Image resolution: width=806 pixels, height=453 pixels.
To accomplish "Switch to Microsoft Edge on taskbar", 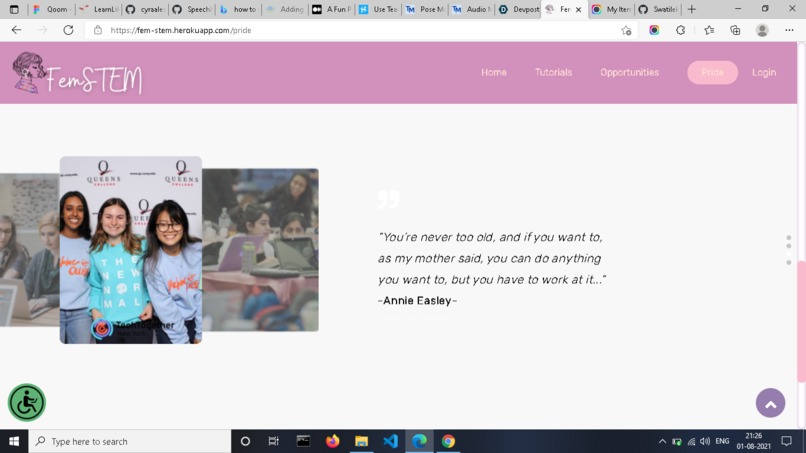I will pyautogui.click(x=419, y=441).
